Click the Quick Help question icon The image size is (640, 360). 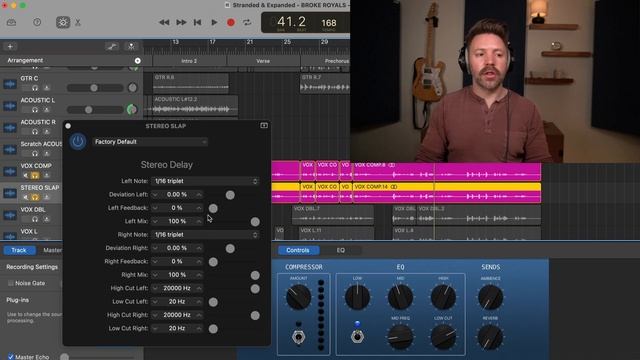37,22
